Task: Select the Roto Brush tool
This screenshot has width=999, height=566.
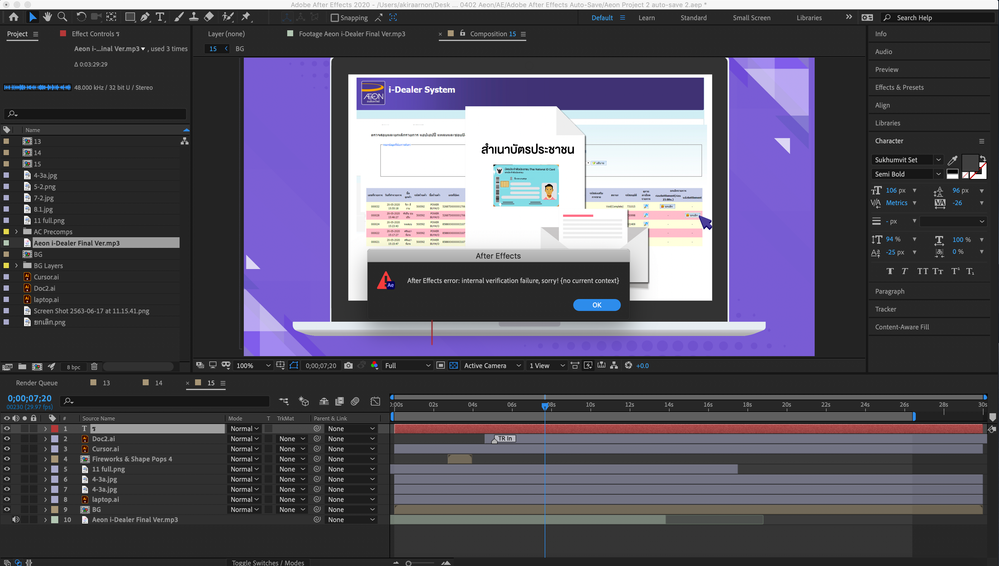Action: 228,17
